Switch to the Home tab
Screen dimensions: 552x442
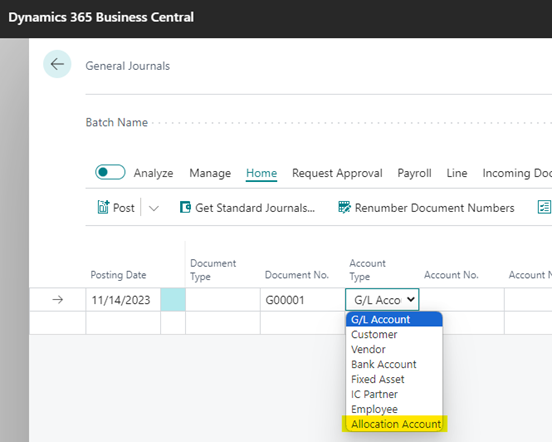pyautogui.click(x=261, y=173)
